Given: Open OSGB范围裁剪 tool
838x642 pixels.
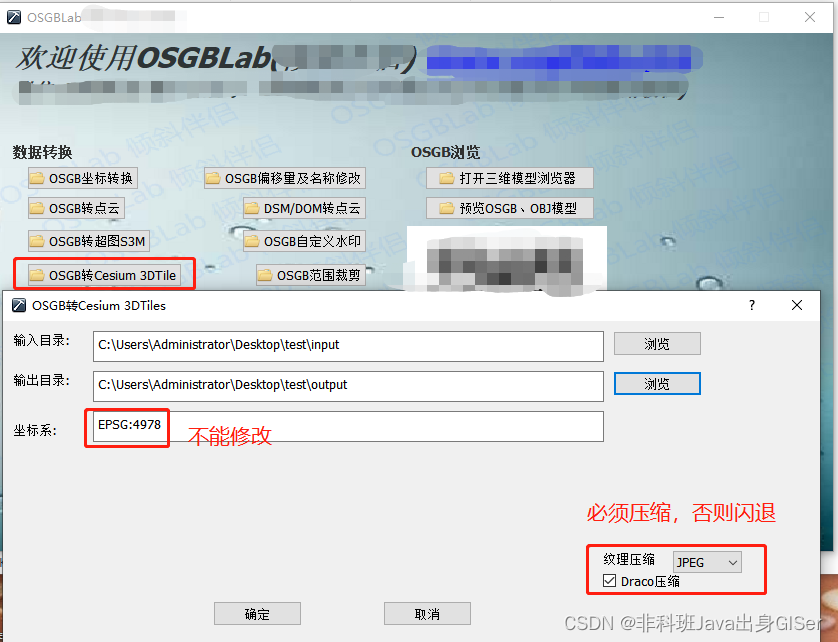Looking at the screenshot, I should tap(311, 275).
